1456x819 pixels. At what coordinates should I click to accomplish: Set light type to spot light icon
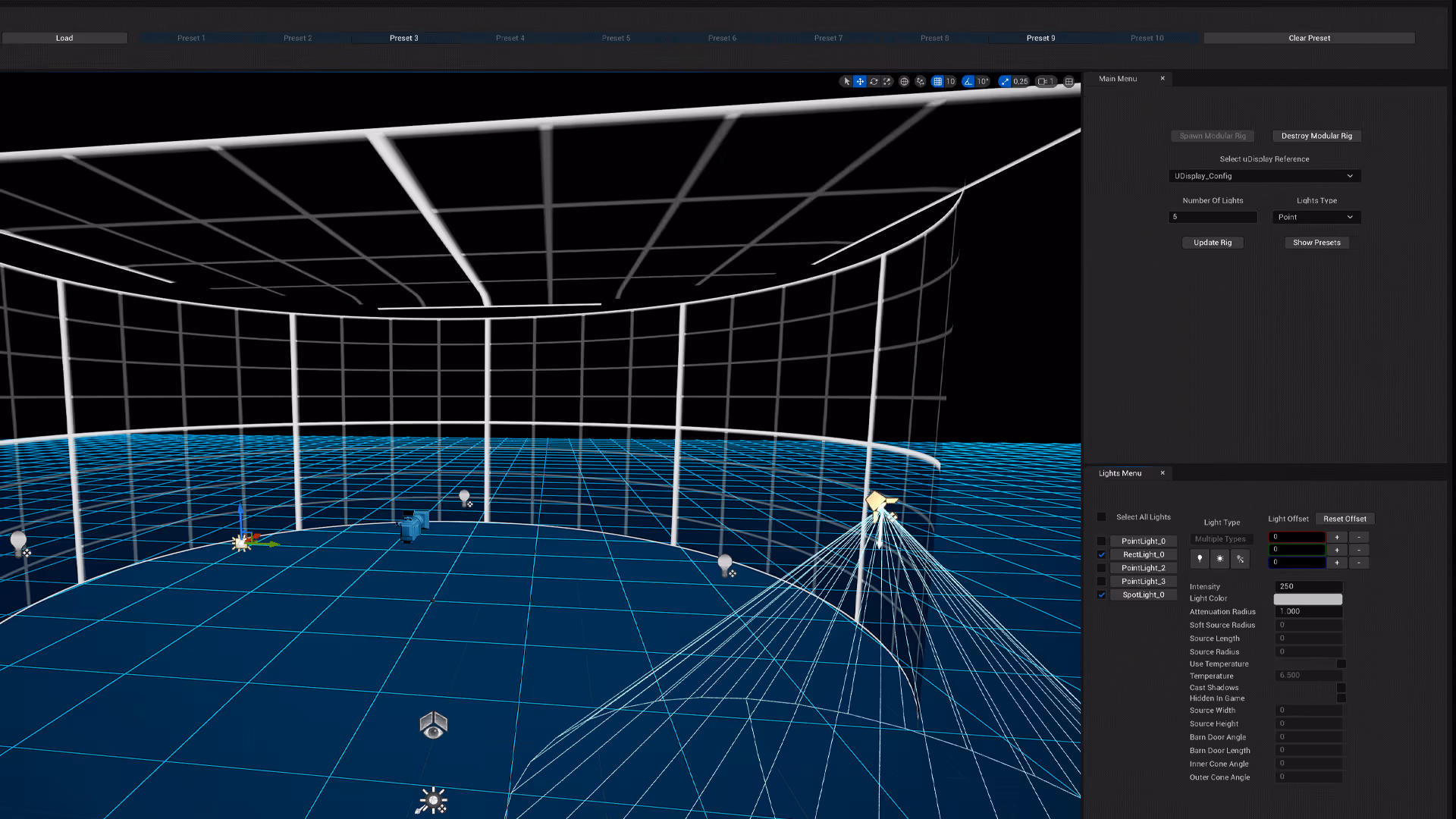coord(1240,559)
